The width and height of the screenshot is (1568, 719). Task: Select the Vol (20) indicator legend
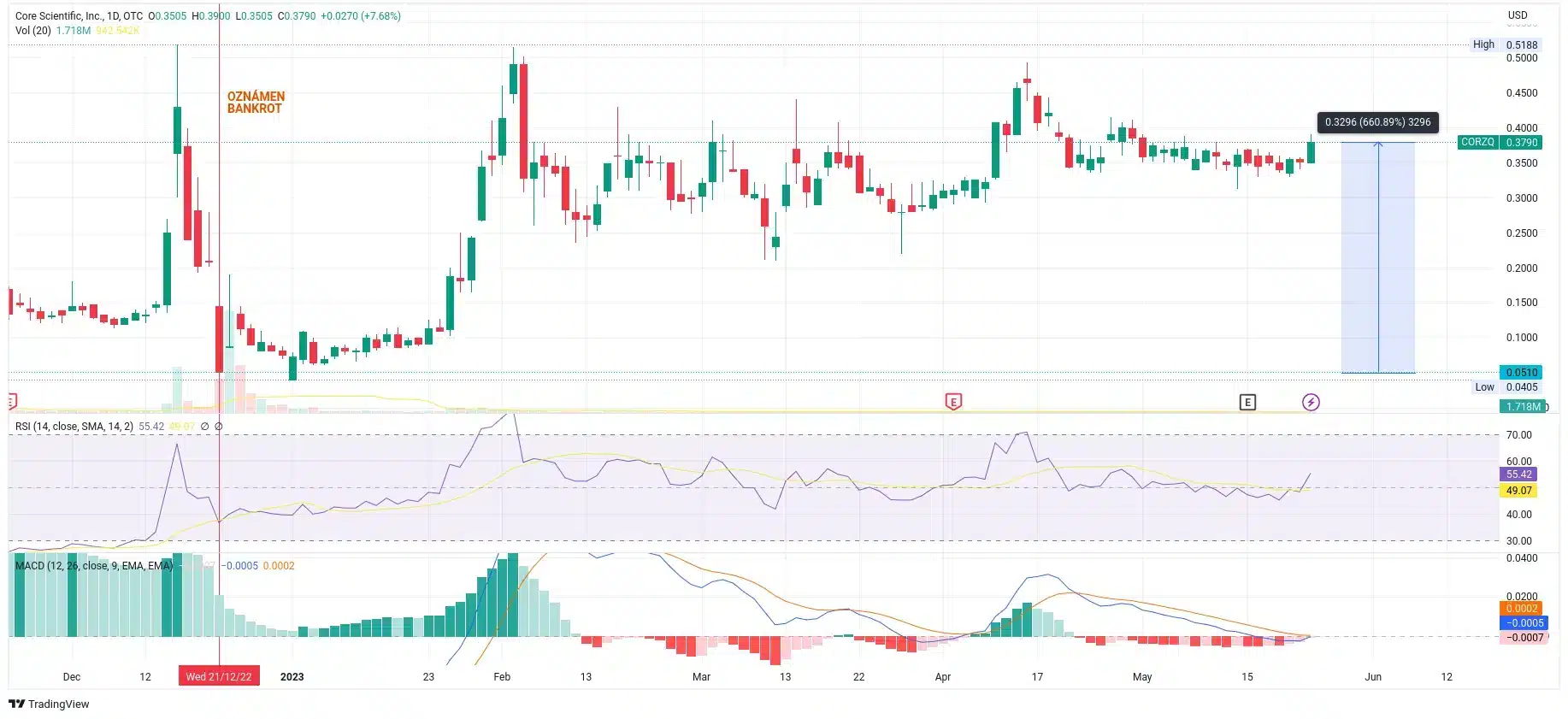[x=33, y=30]
